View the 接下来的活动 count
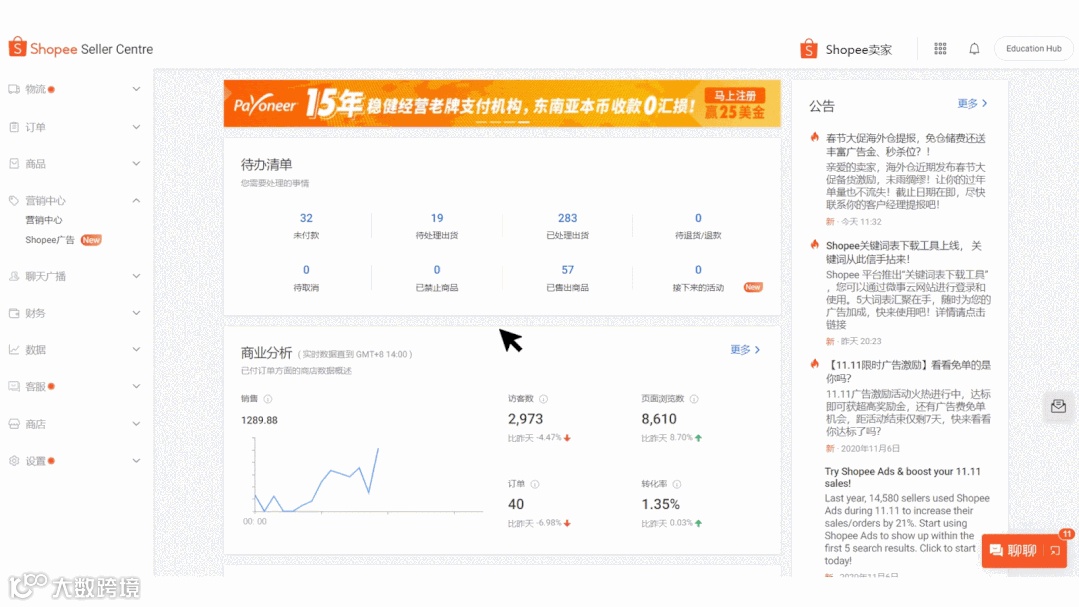The width and height of the screenshot is (1079, 607). click(698, 278)
